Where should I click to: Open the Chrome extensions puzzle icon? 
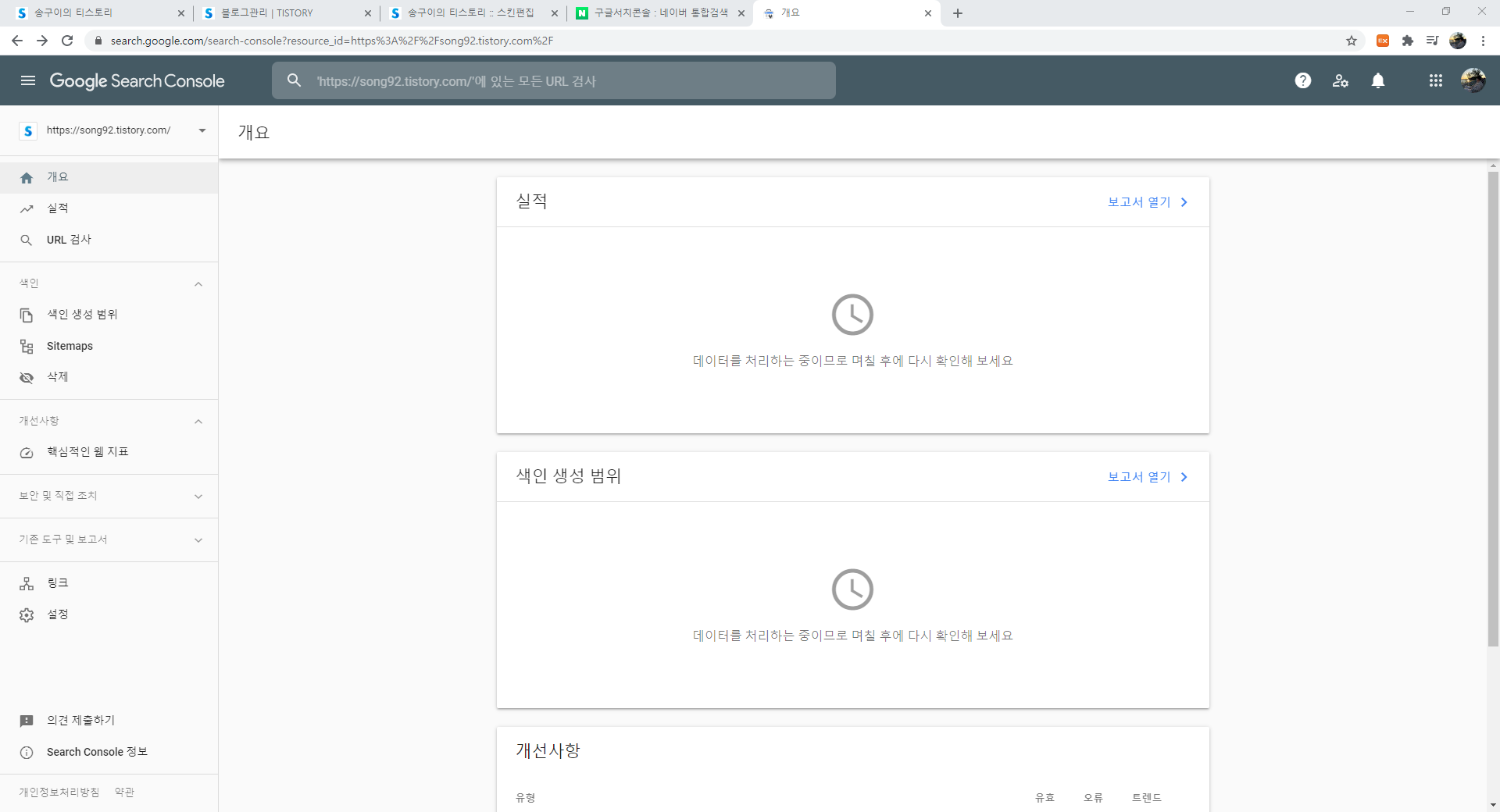pyautogui.click(x=1408, y=41)
